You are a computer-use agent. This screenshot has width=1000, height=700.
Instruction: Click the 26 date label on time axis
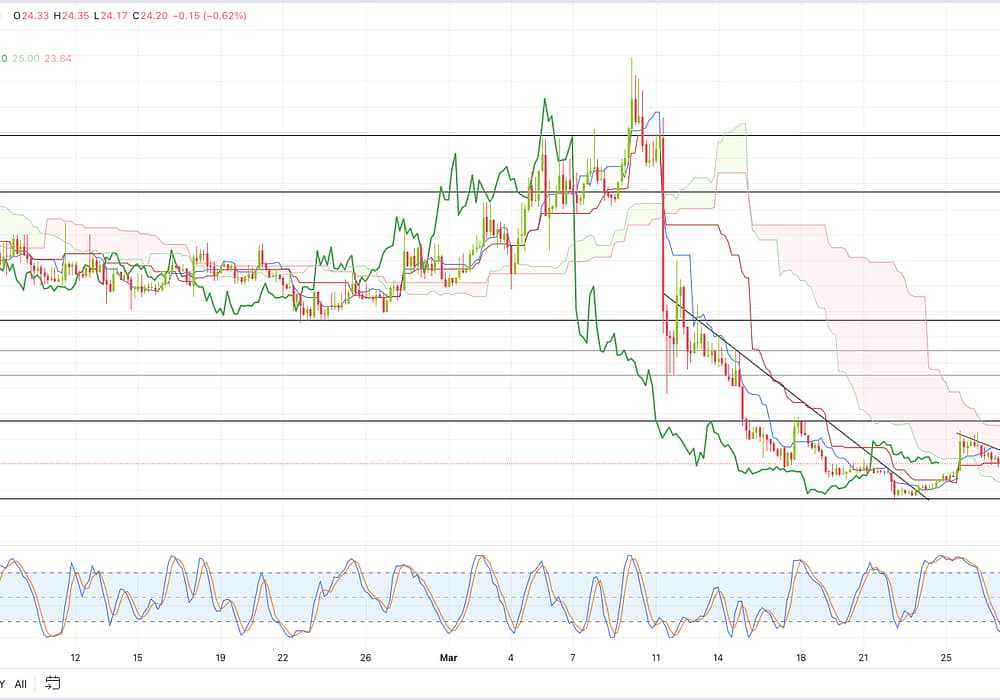366,658
